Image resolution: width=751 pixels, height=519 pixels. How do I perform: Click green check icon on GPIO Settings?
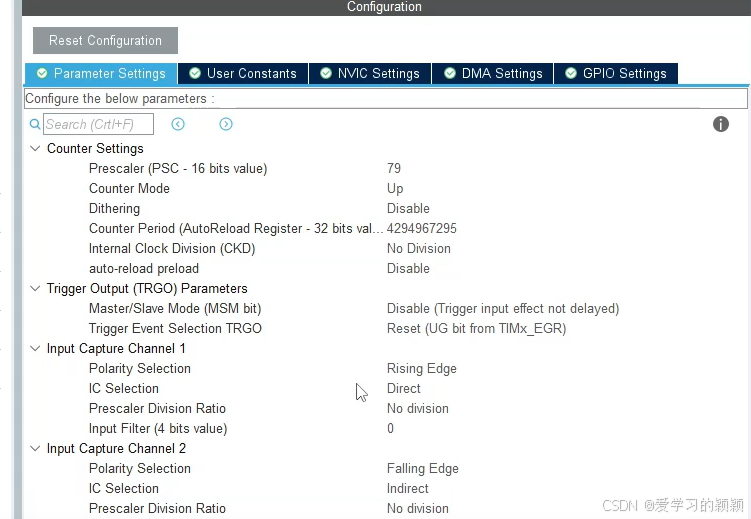click(571, 73)
